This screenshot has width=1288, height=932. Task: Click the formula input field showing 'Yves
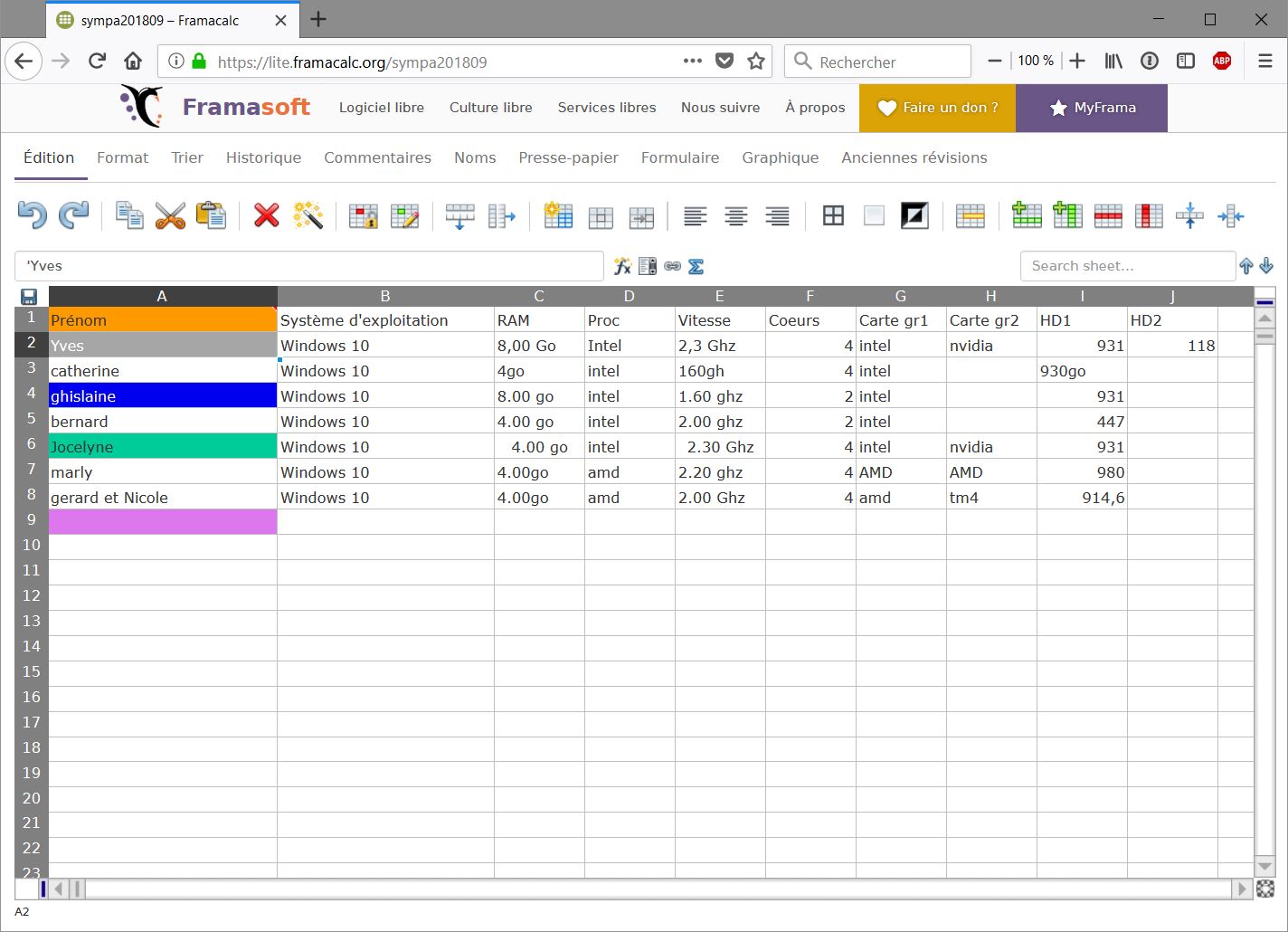click(x=309, y=266)
